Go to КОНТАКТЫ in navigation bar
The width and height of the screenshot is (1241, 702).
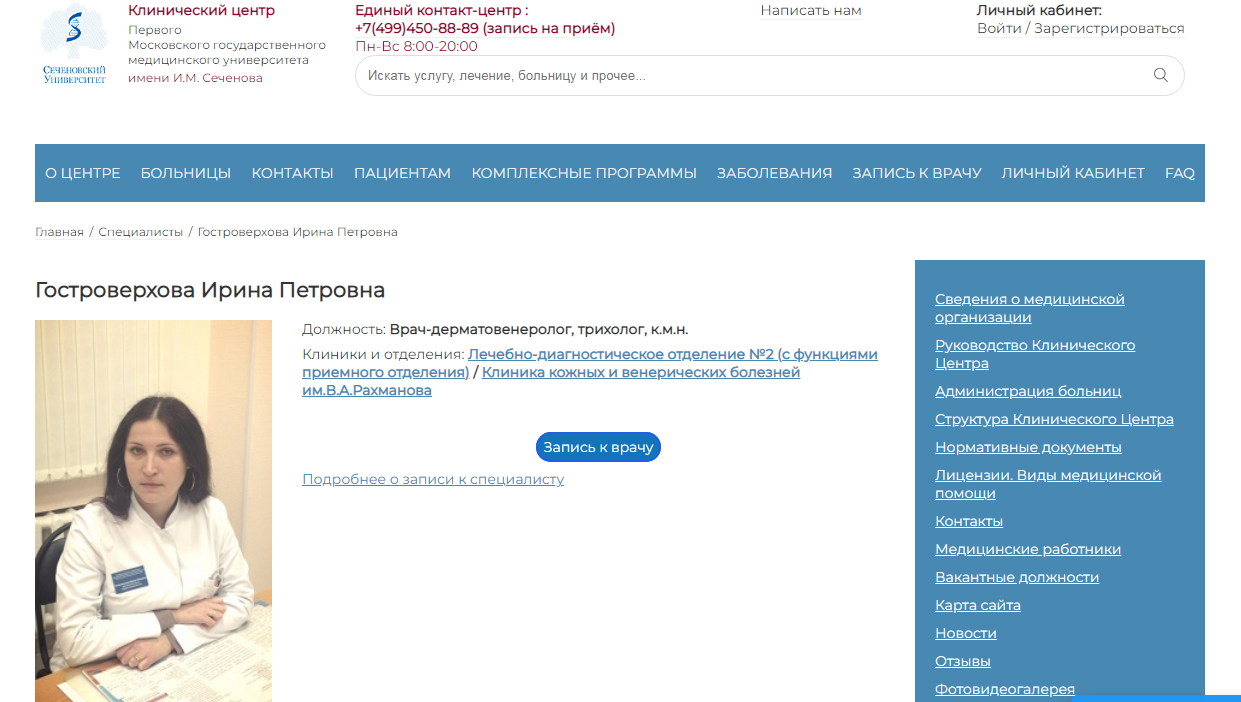(292, 173)
